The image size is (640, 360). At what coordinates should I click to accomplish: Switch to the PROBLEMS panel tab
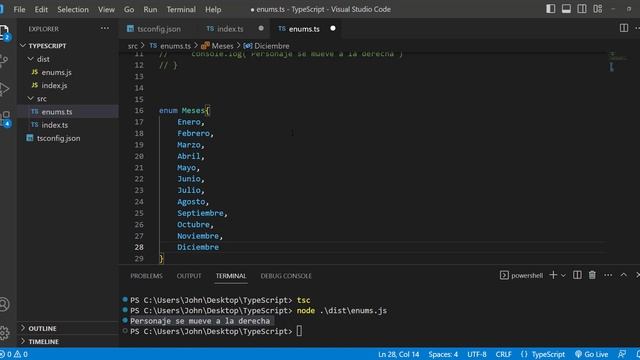click(x=147, y=276)
